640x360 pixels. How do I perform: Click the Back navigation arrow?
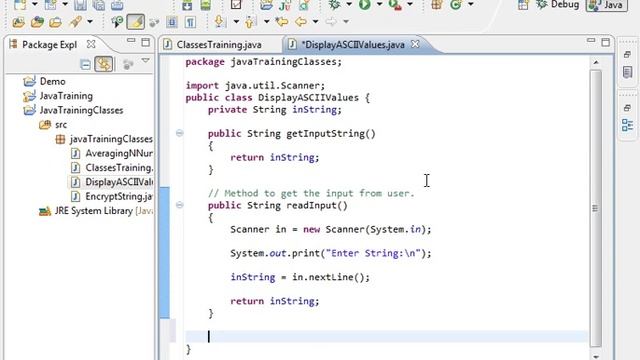(301, 22)
